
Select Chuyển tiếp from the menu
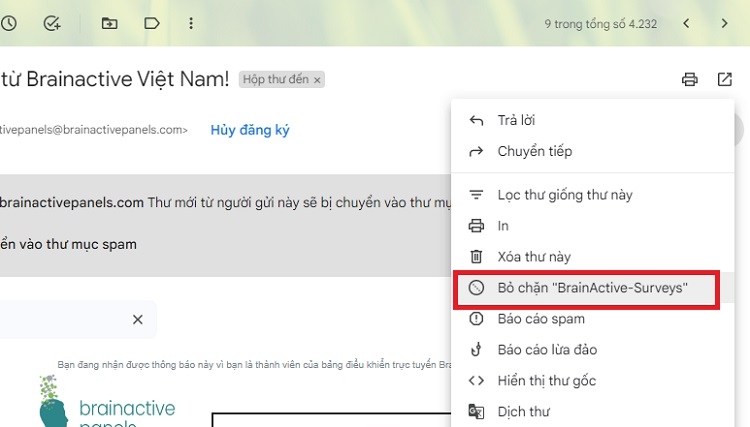593,151
